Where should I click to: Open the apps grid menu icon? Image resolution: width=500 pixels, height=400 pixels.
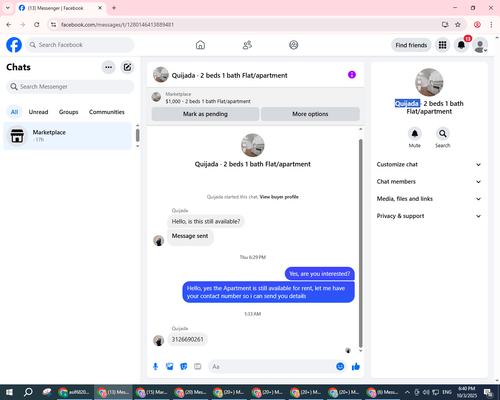point(442,45)
